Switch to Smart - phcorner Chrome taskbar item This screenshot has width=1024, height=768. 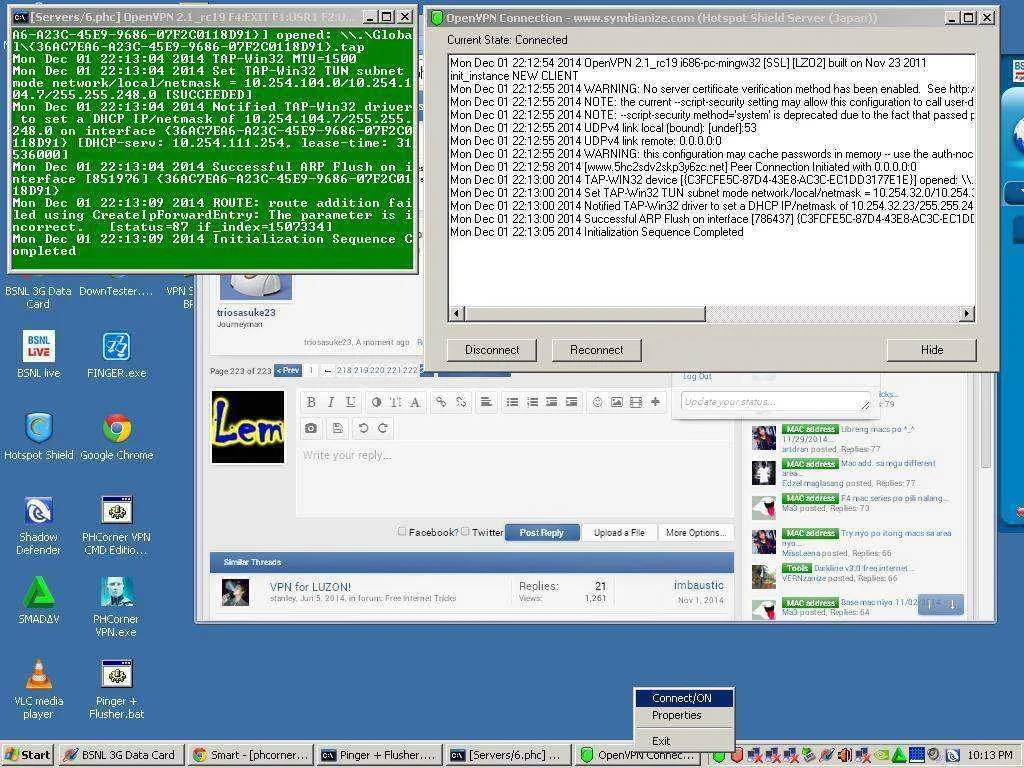click(251, 755)
